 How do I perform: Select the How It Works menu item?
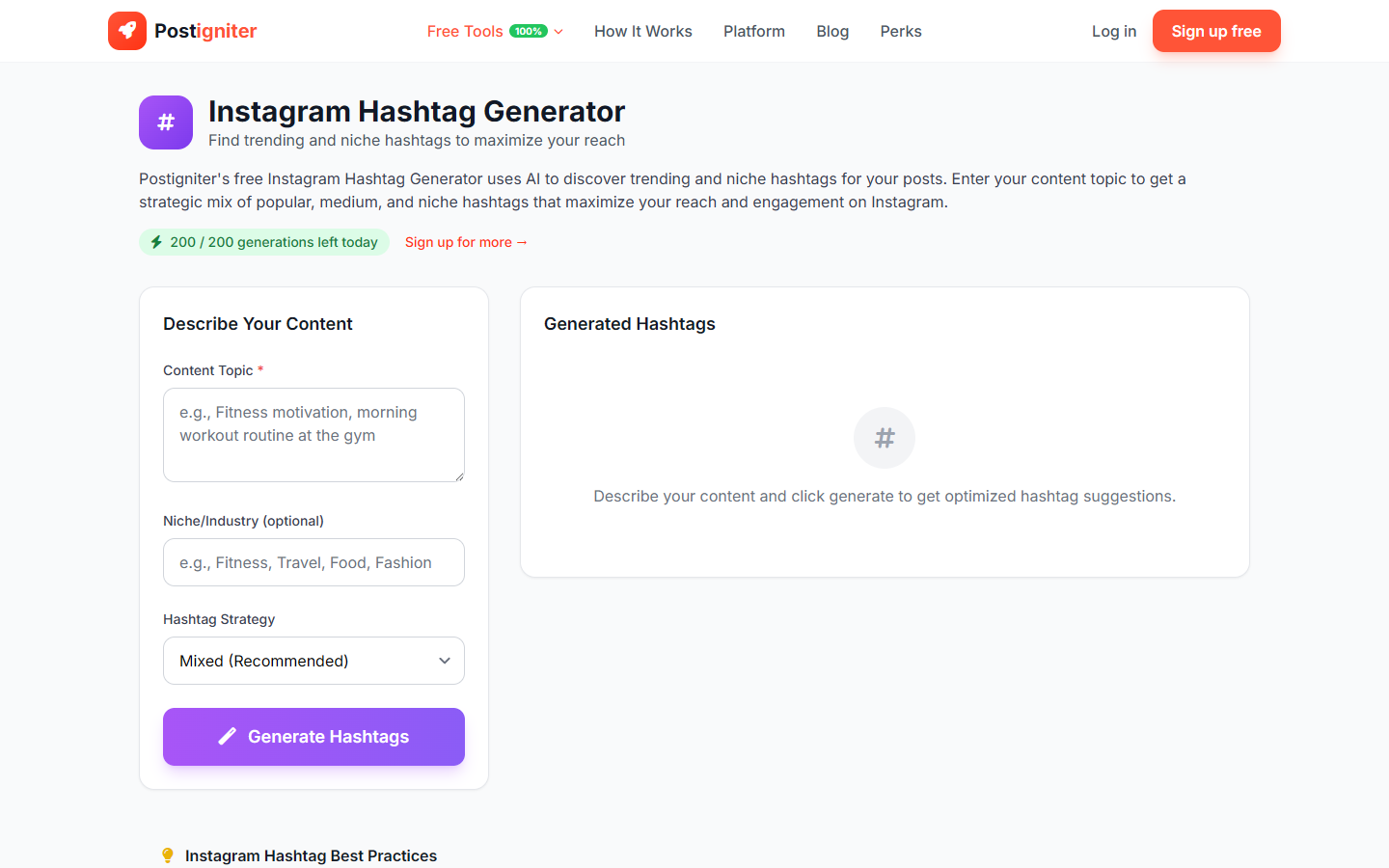pyautogui.click(x=642, y=31)
